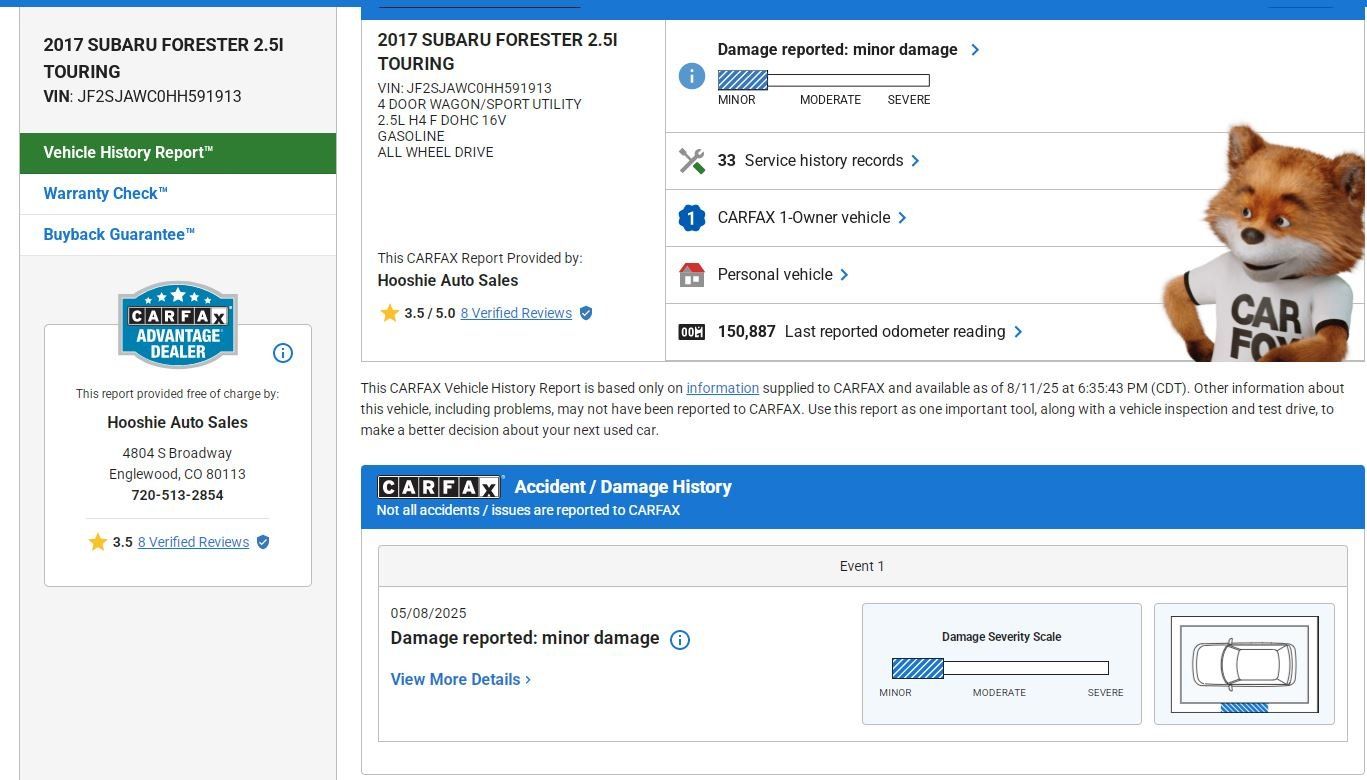This screenshot has height=780, width=1367.
Task: Click the Event 1 header bar
Action: (862, 566)
